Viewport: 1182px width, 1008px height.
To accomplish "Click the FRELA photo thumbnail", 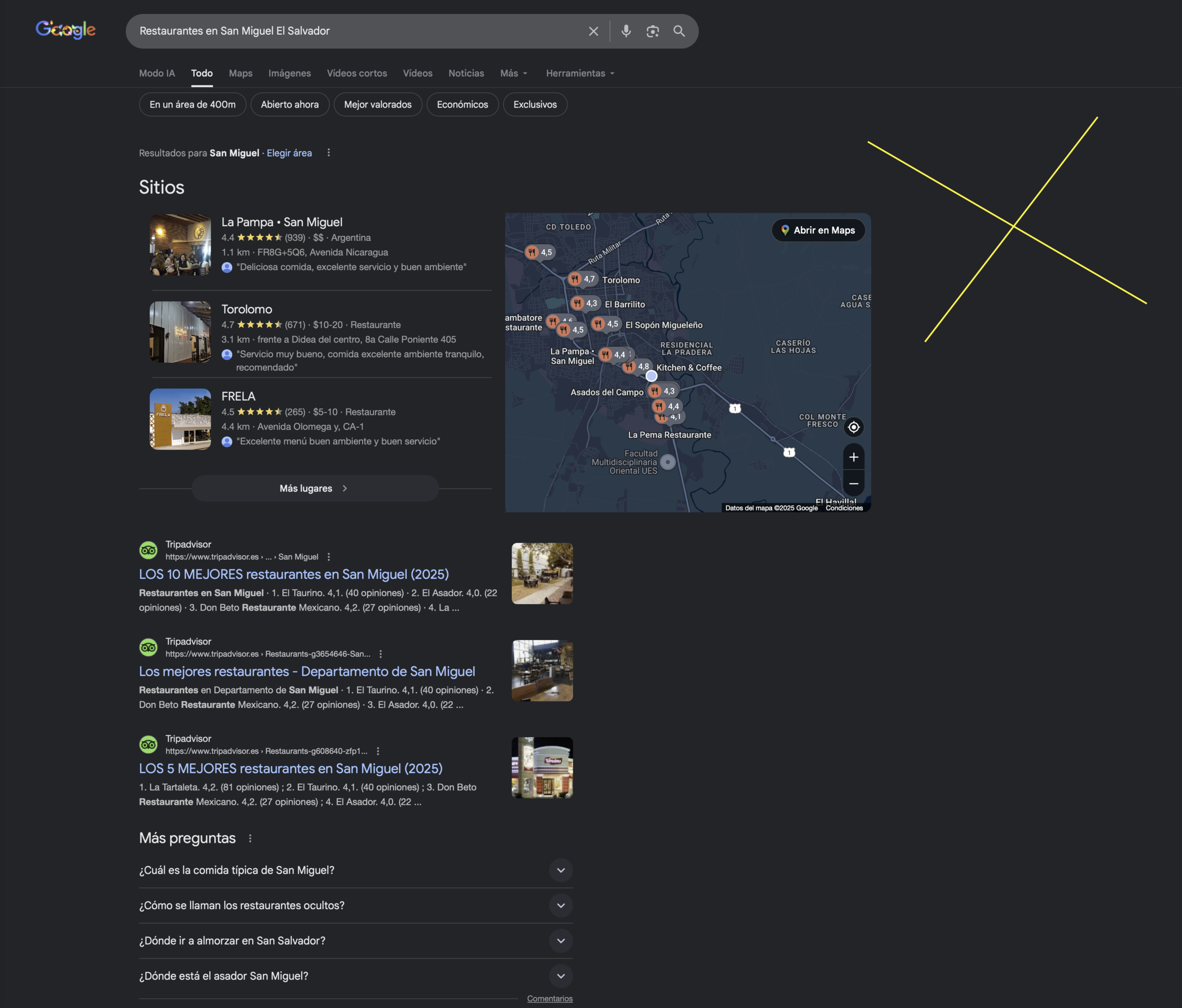I will tap(180, 419).
